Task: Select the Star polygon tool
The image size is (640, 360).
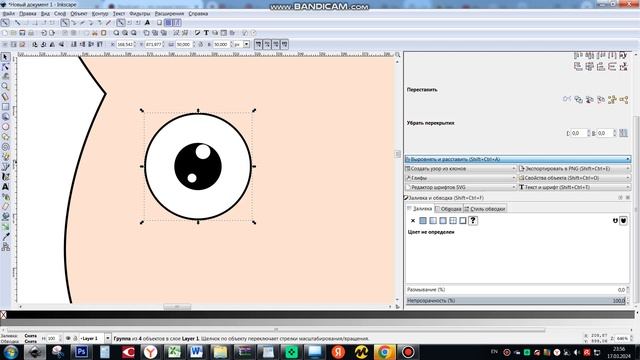Action: pos(5,137)
